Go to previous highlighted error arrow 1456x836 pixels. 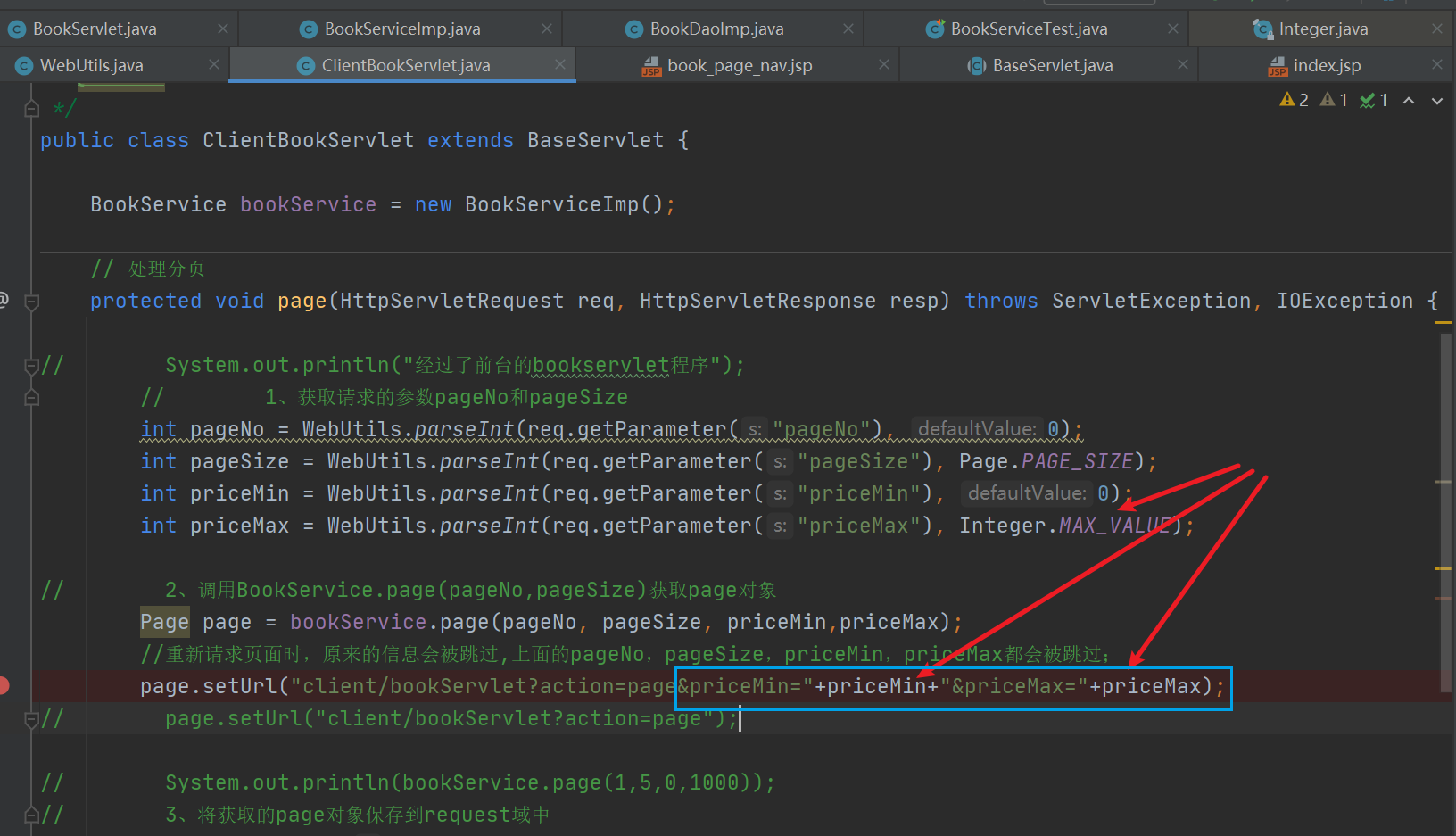pyautogui.click(x=1409, y=101)
